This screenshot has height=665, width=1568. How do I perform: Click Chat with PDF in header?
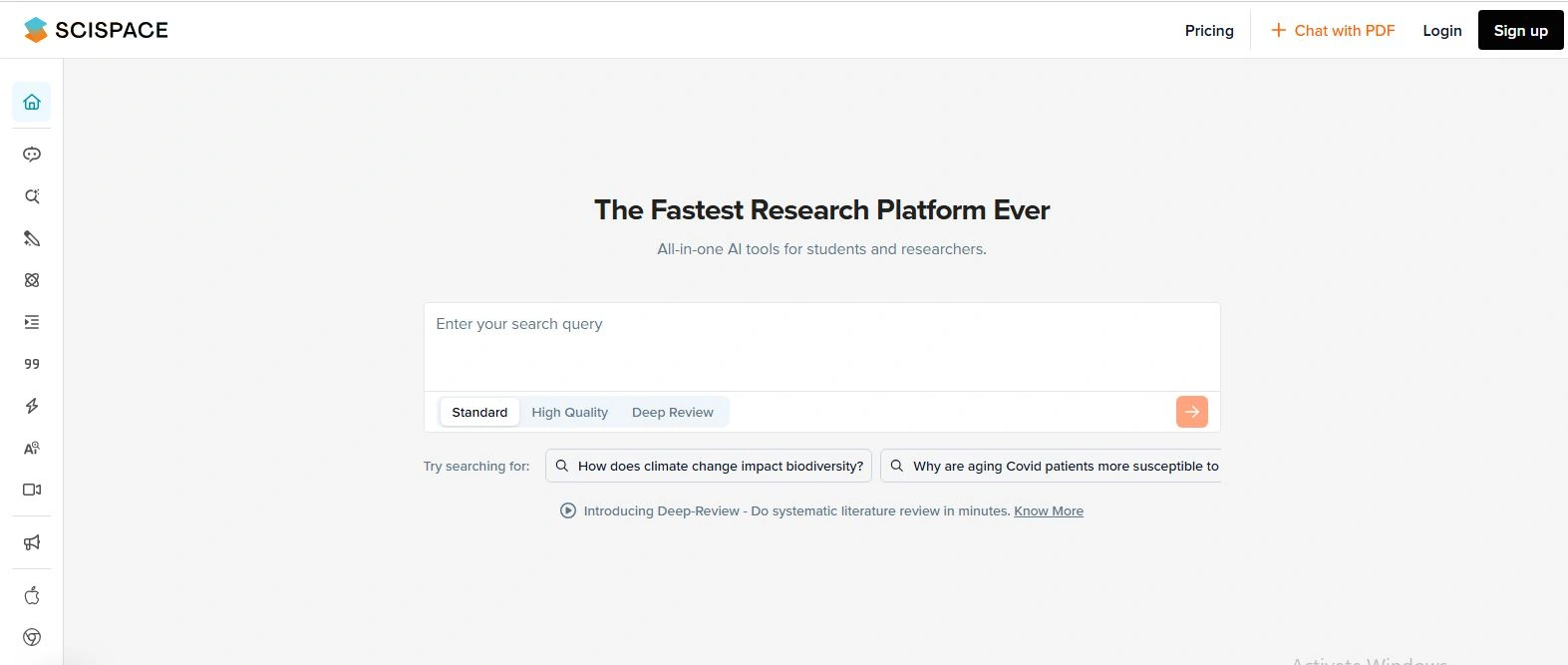click(x=1333, y=31)
